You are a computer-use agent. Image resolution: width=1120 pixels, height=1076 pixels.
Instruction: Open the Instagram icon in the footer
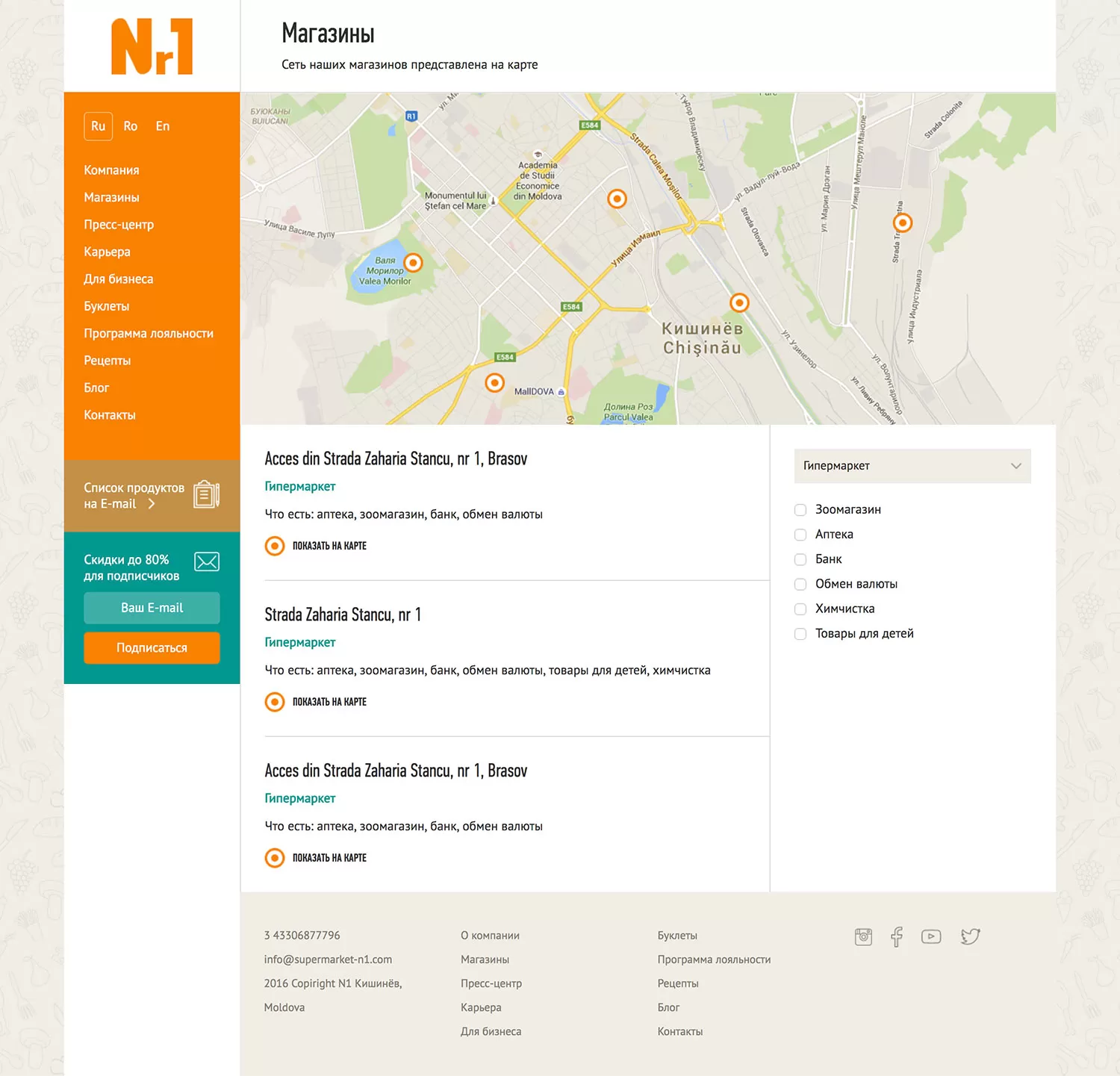(x=863, y=936)
